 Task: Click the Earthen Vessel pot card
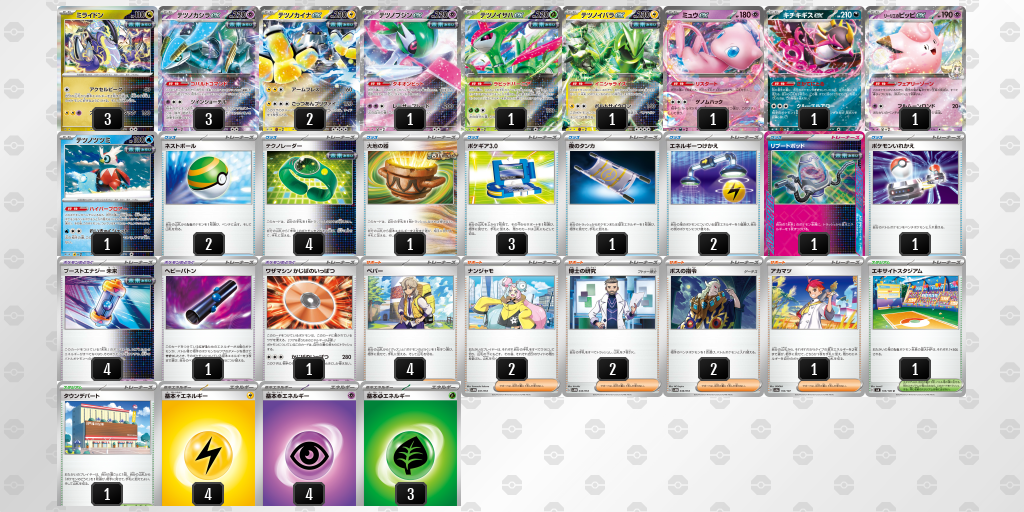coord(410,194)
